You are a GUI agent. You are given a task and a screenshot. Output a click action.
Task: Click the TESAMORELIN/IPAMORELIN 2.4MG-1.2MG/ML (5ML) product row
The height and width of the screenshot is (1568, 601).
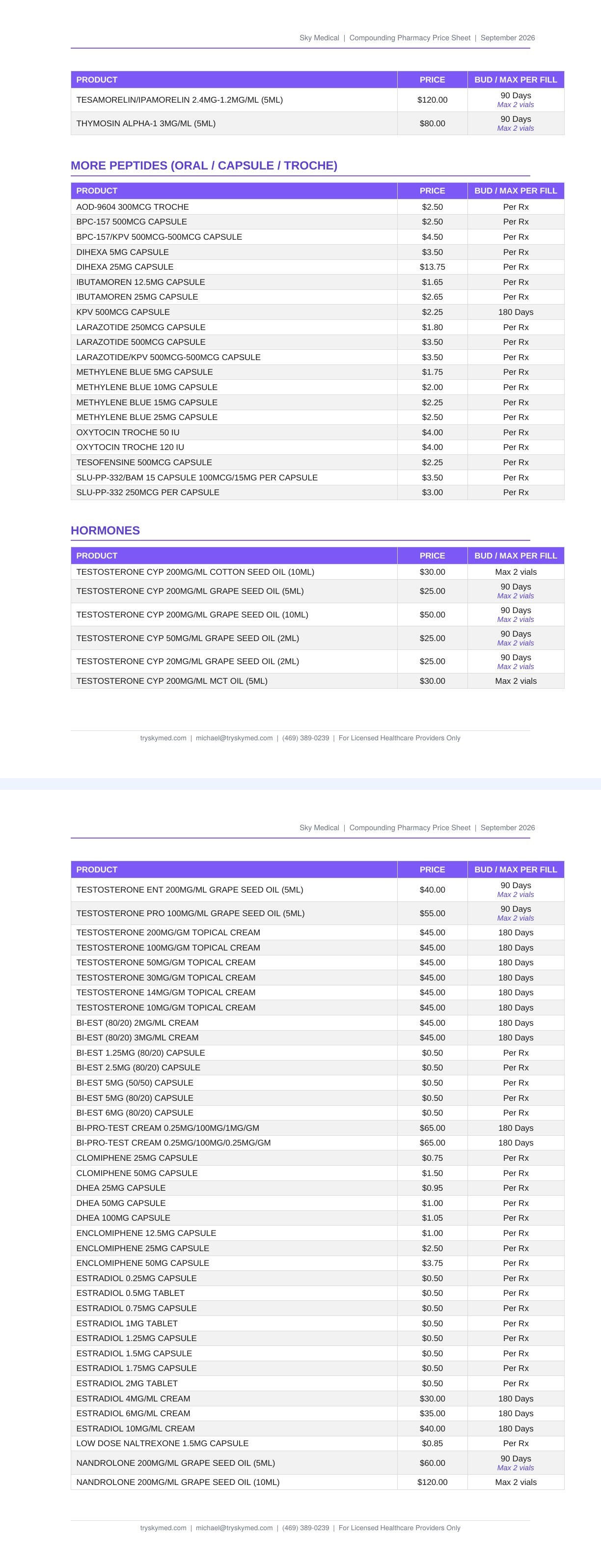tap(318, 100)
